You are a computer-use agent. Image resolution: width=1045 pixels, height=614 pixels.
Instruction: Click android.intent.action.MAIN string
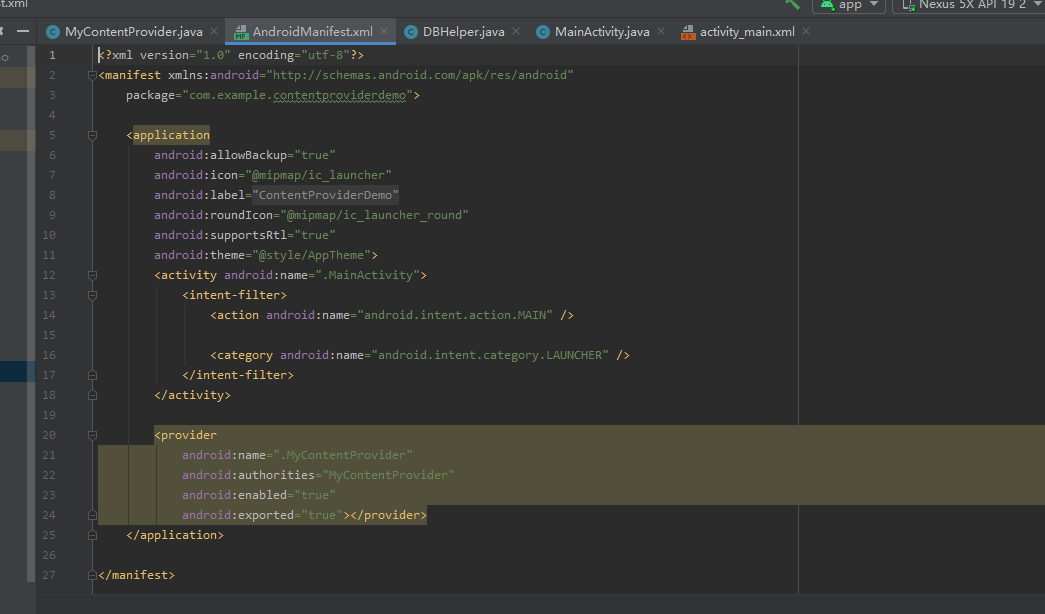tap(455, 315)
